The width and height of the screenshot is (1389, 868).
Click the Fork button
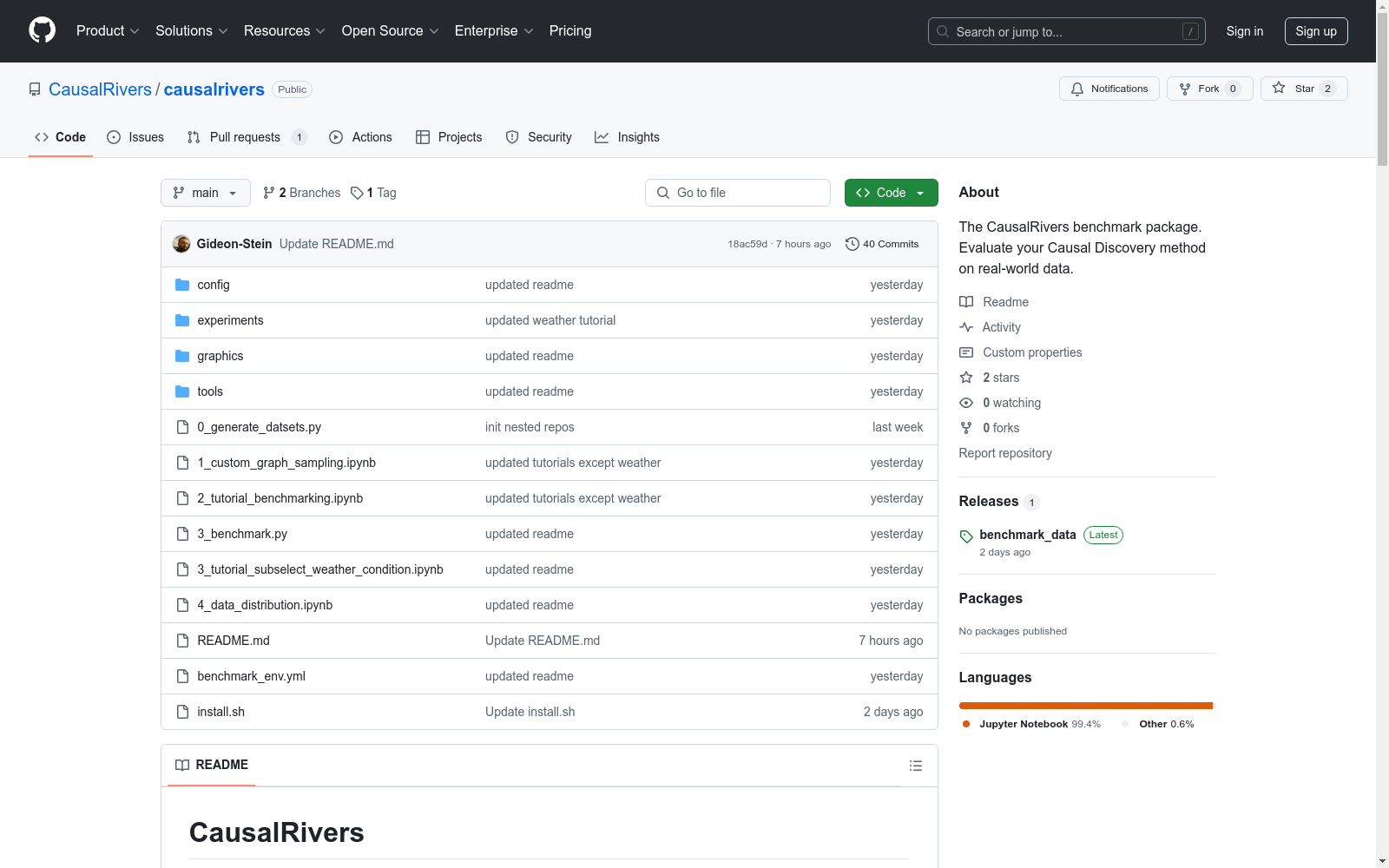point(1210,89)
